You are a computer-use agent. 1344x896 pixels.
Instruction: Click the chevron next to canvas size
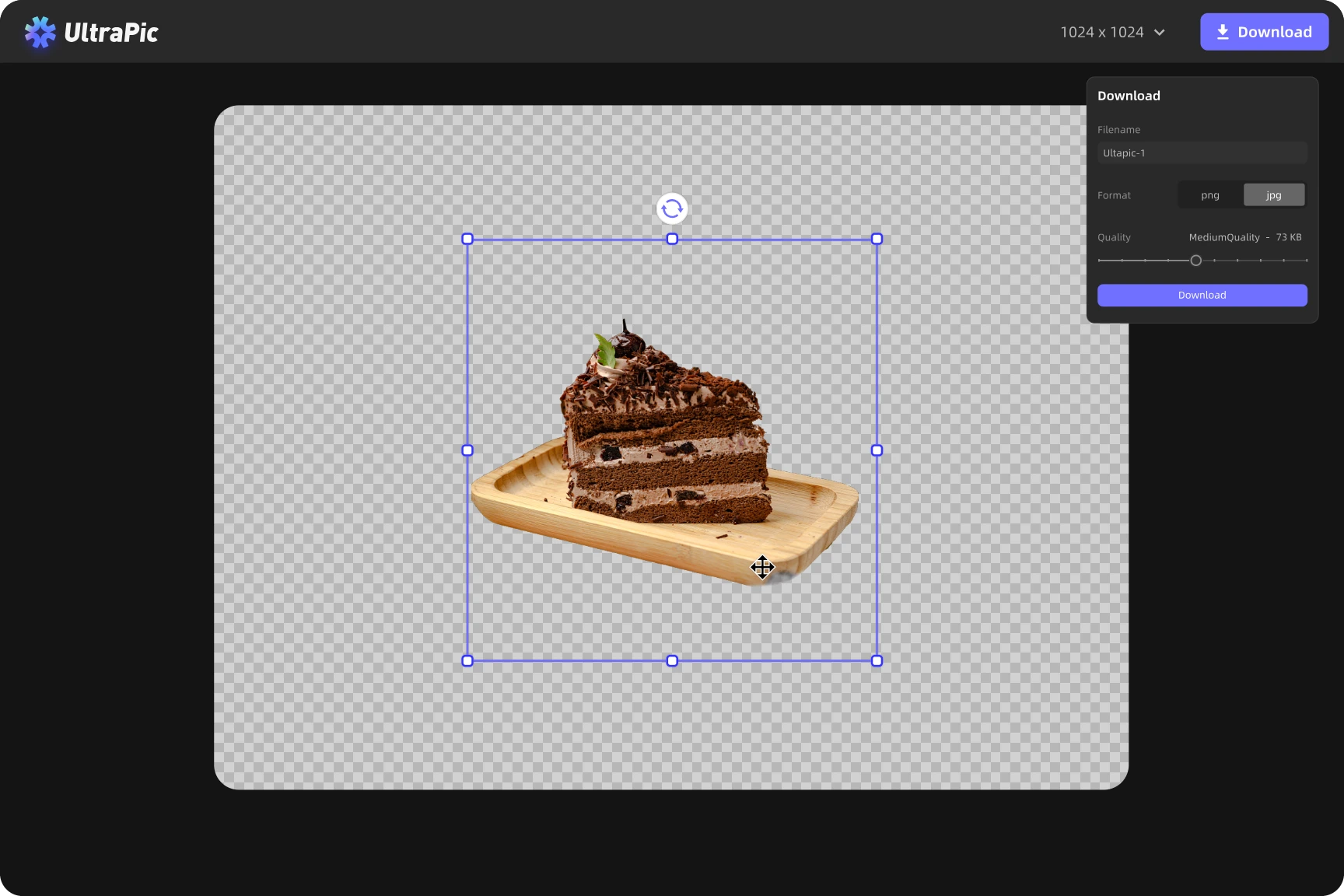(x=1160, y=33)
